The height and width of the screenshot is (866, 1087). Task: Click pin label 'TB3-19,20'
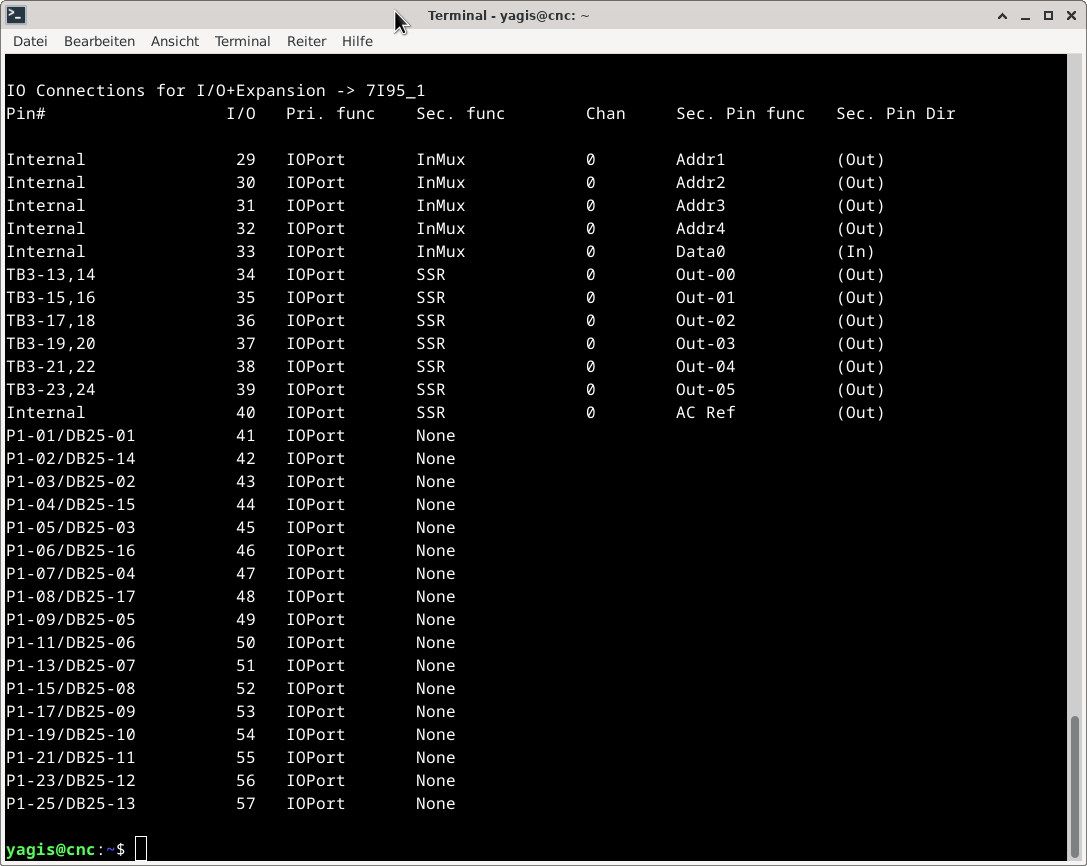pyautogui.click(x=51, y=343)
